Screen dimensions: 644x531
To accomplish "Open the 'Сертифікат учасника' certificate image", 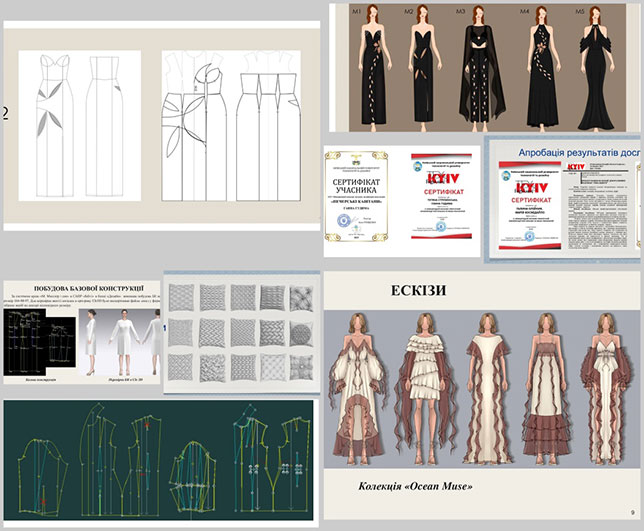I will pyautogui.click(x=357, y=199).
